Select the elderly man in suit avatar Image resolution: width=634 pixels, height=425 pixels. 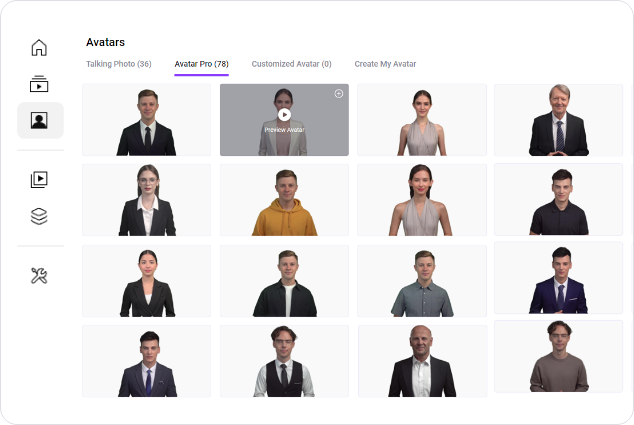558,120
